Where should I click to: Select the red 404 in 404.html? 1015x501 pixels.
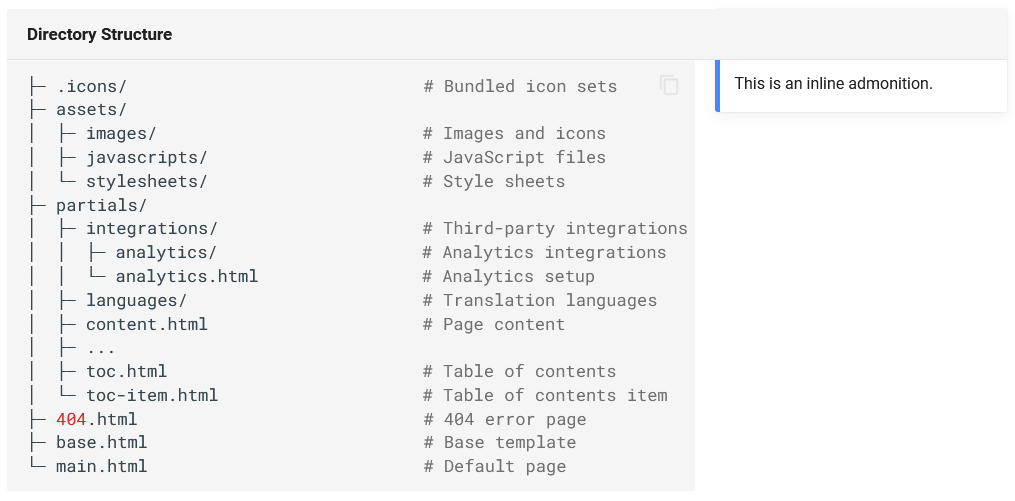(71, 419)
